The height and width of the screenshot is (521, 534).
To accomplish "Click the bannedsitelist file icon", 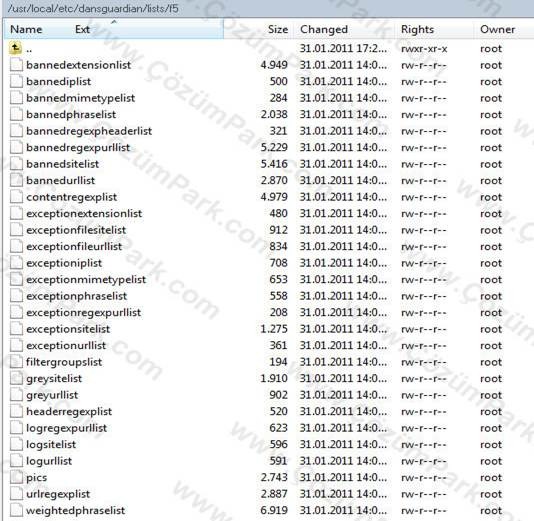I will [16, 164].
